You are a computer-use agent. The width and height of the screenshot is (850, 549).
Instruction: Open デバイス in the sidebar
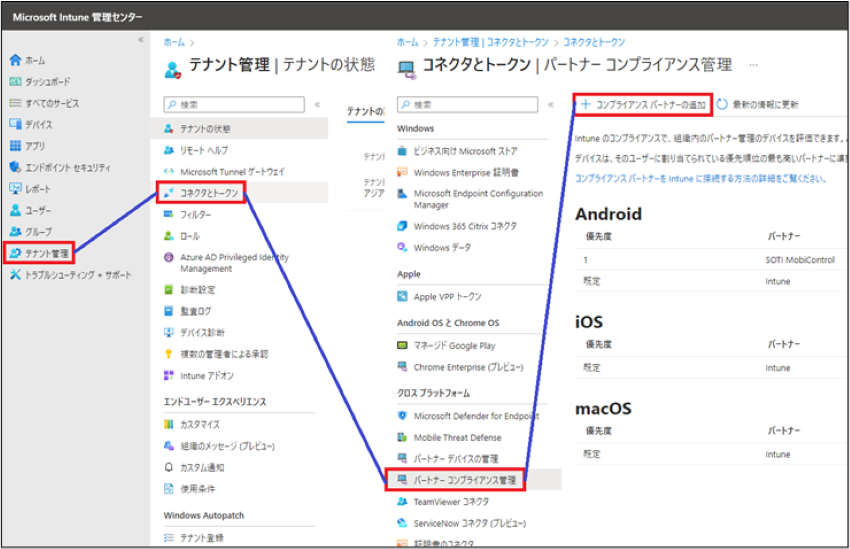31,125
